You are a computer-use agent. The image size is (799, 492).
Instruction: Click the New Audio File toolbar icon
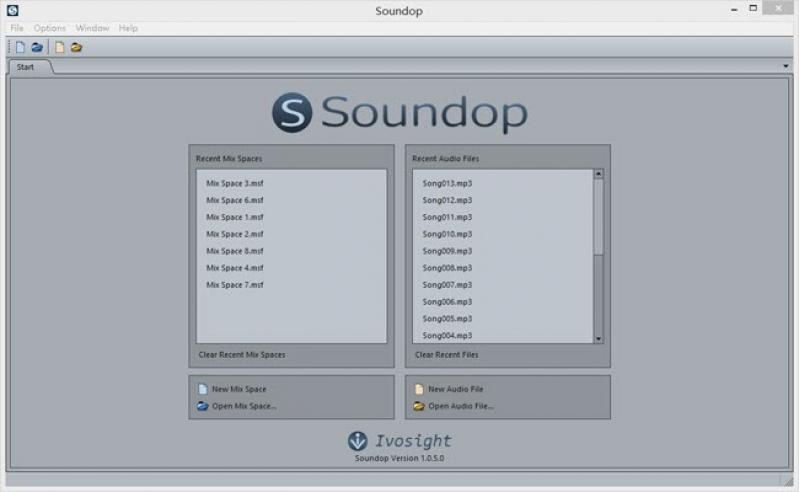[x=60, y=47]
